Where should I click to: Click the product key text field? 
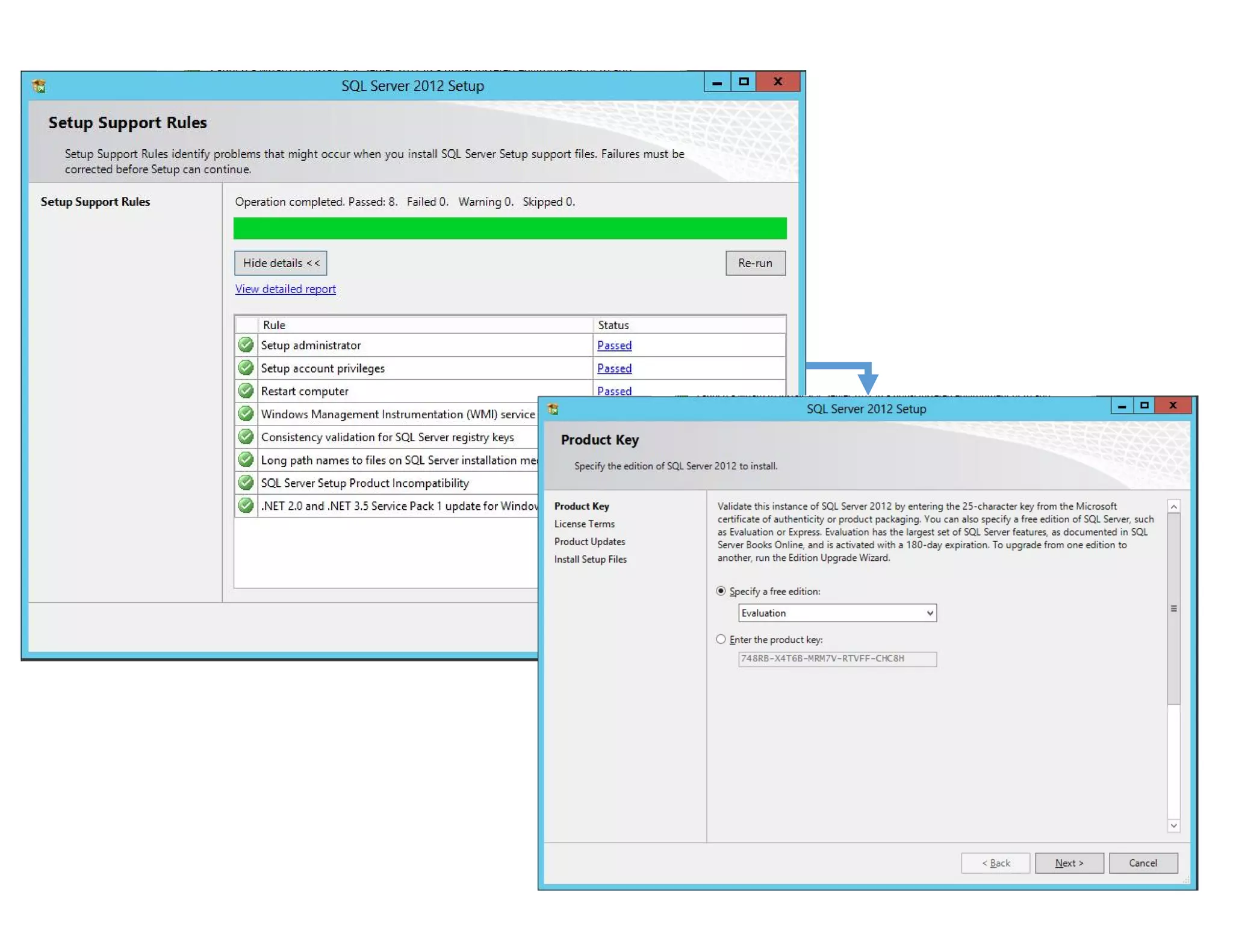[837, 658]
